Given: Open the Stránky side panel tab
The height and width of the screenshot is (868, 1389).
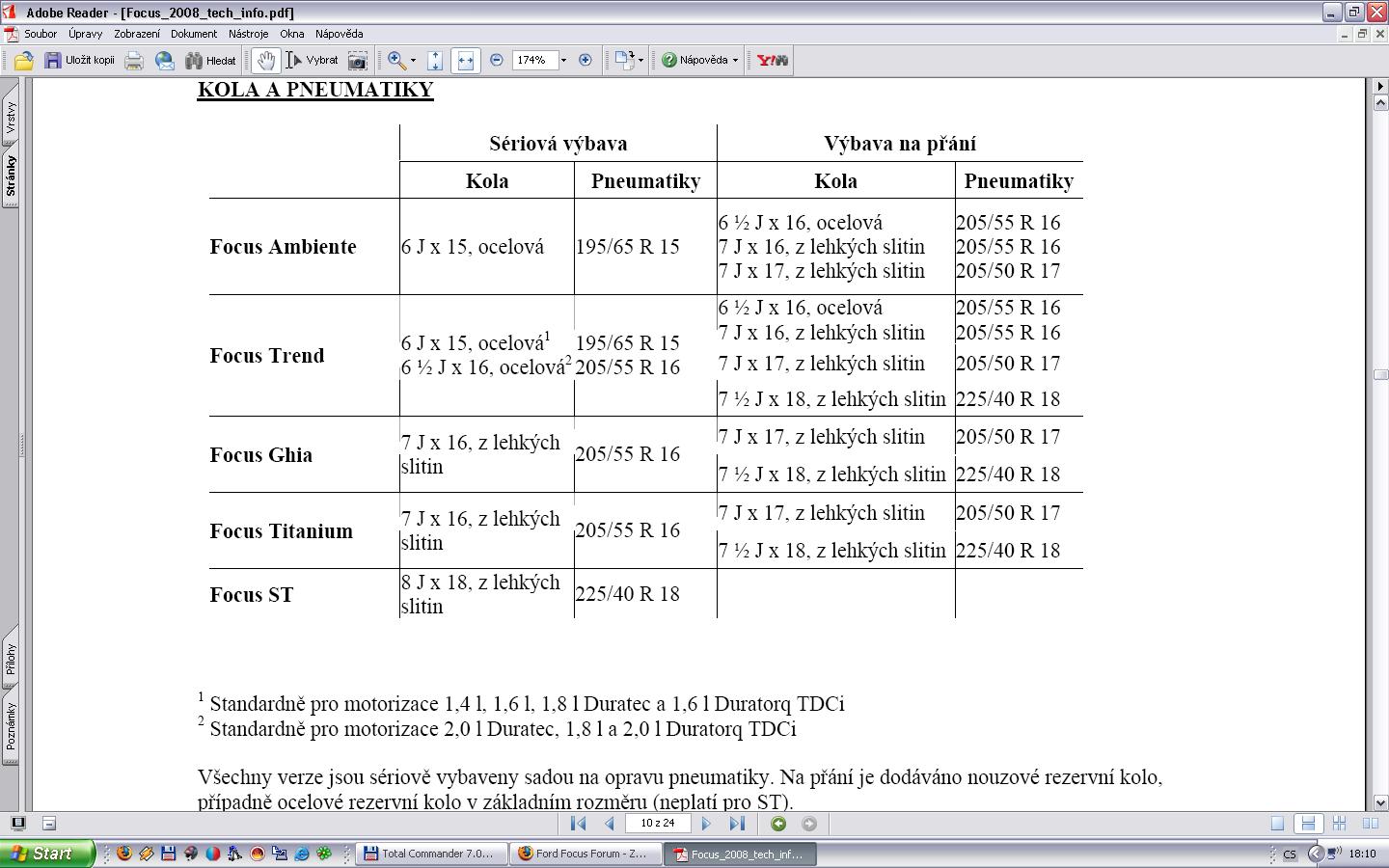Looking at the screenshot, I should point(12,176).
